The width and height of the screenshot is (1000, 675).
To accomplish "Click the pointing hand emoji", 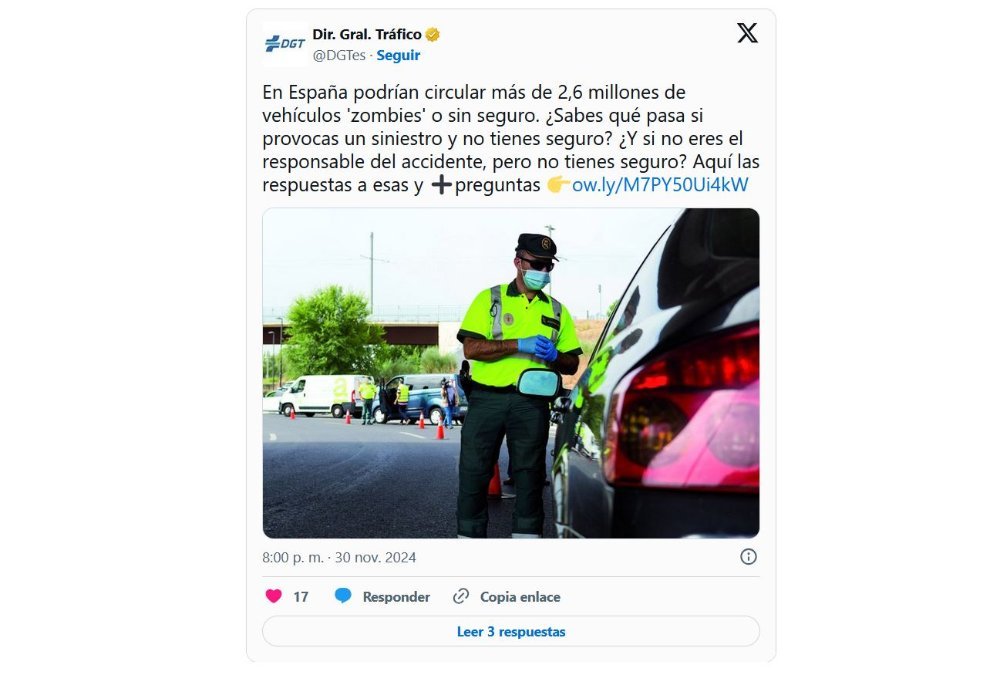I will [558, 185].
